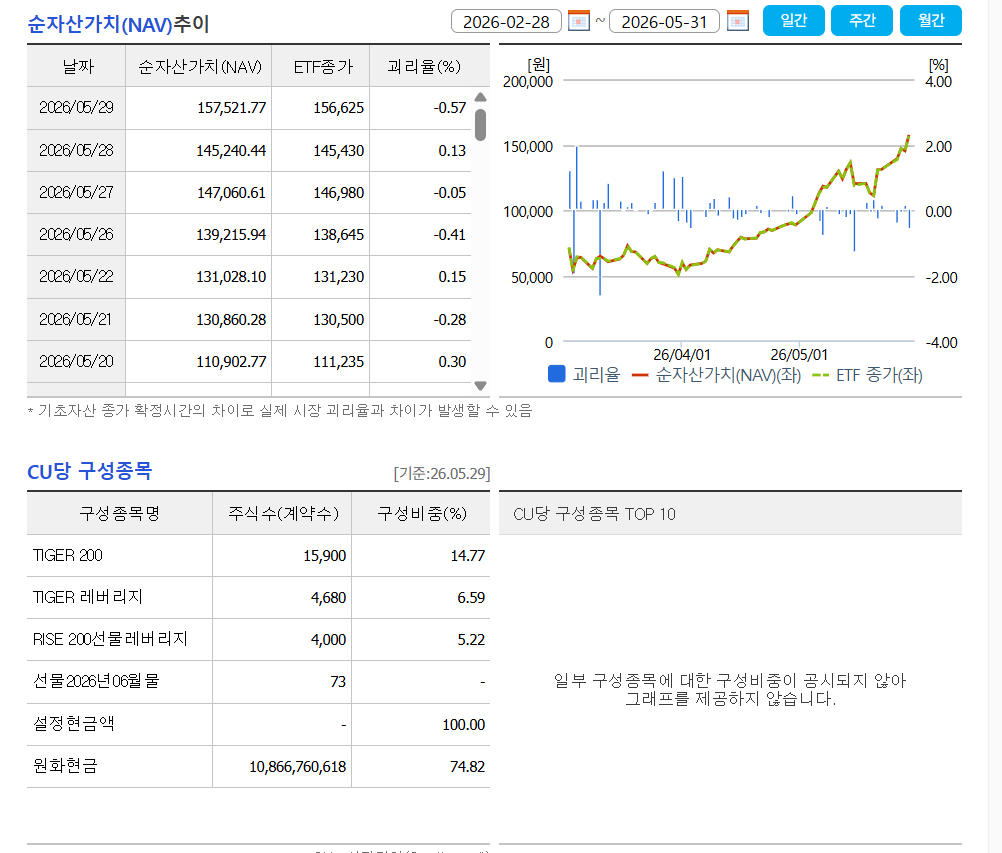Click the 구성비중(%) column header
Viewport: 1002px width, 853px height.
[421, 513]
